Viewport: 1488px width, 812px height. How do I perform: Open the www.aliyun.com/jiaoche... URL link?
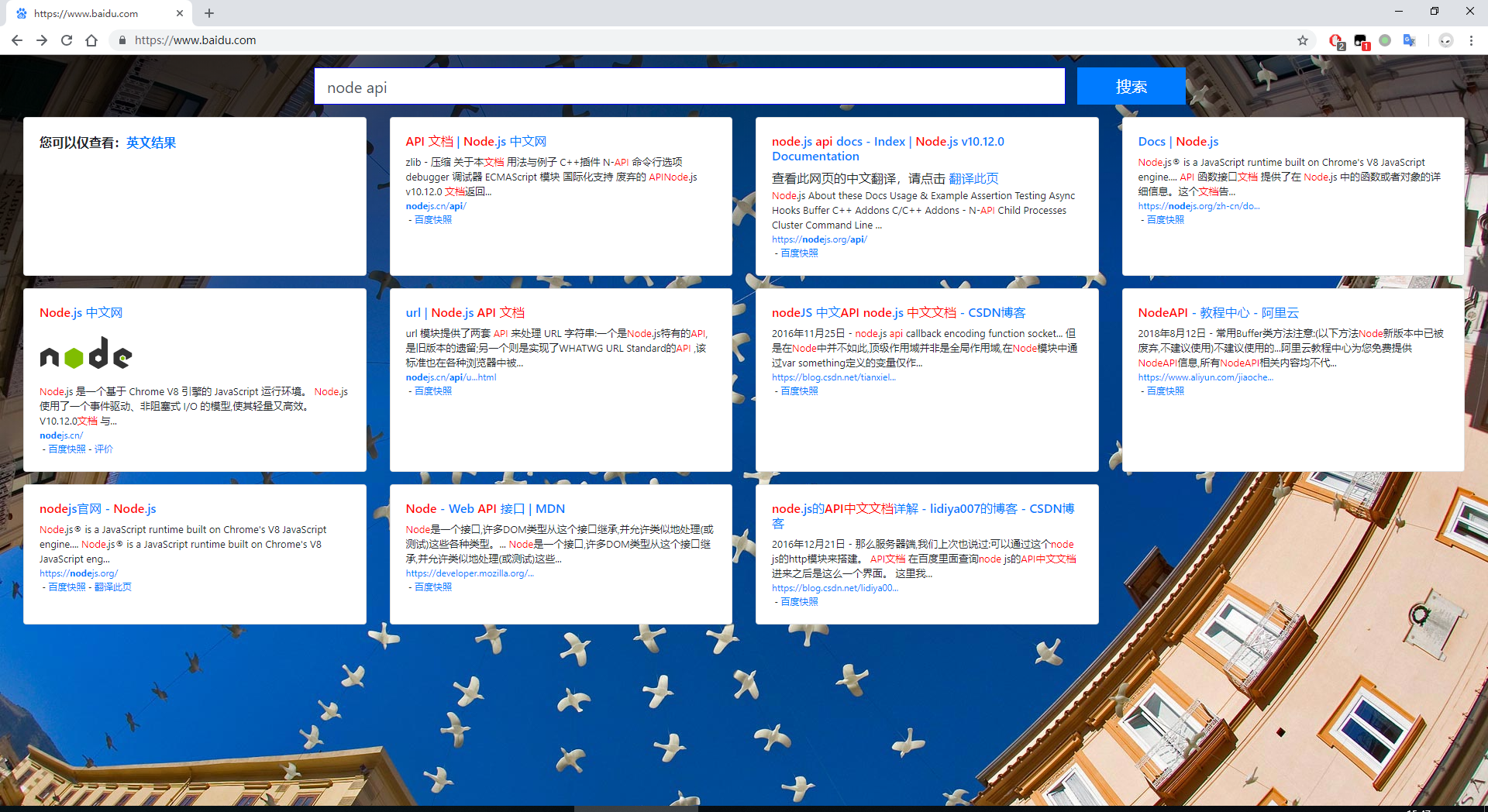(1205, 377)
